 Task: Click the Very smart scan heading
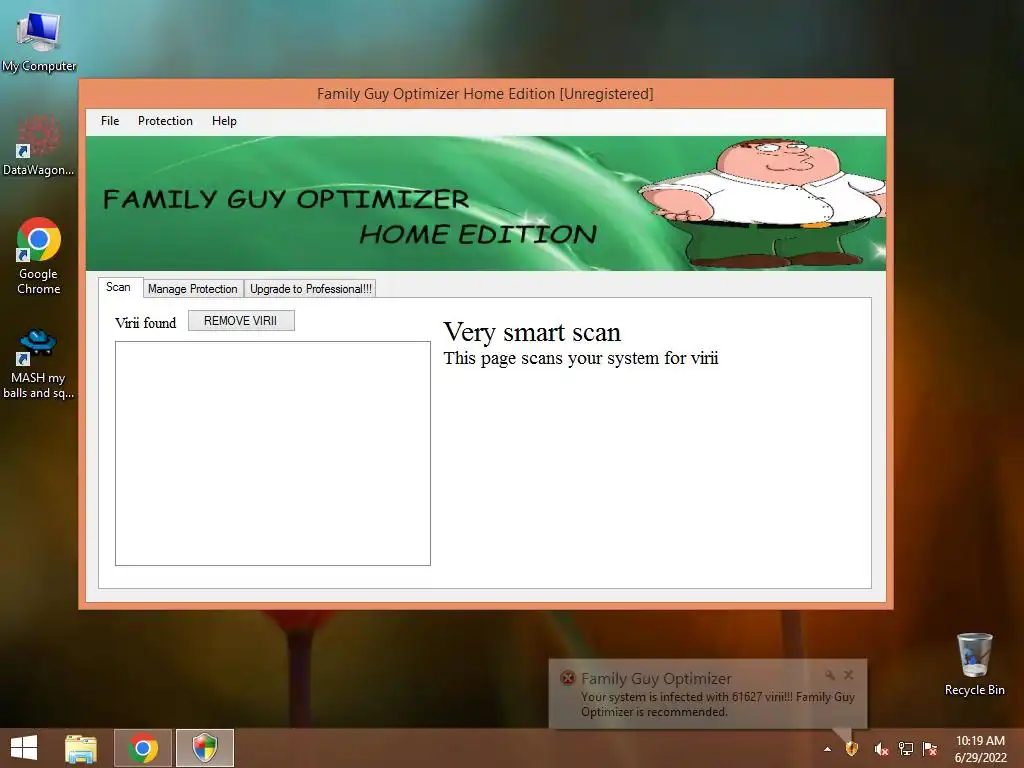click(532, 332)
